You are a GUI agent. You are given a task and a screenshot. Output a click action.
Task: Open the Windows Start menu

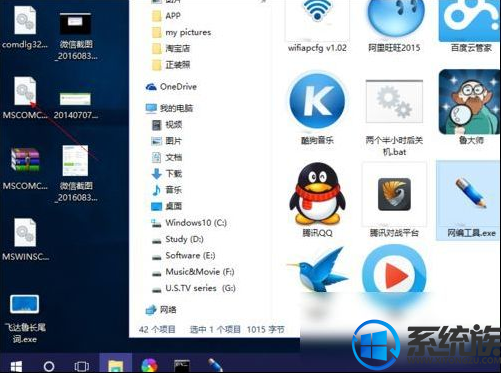[16, 366]
